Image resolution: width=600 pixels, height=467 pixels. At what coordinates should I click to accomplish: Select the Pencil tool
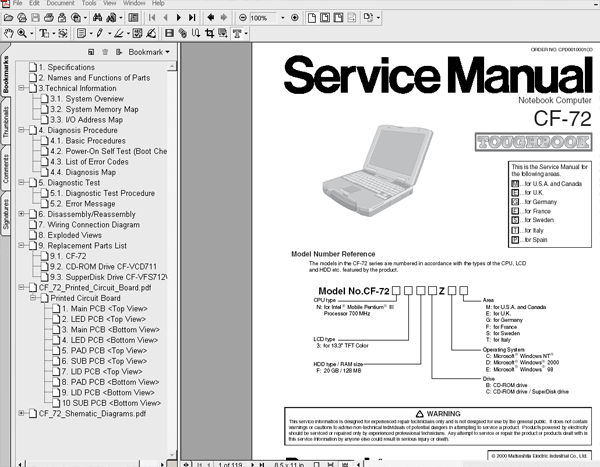pos(99,34)
